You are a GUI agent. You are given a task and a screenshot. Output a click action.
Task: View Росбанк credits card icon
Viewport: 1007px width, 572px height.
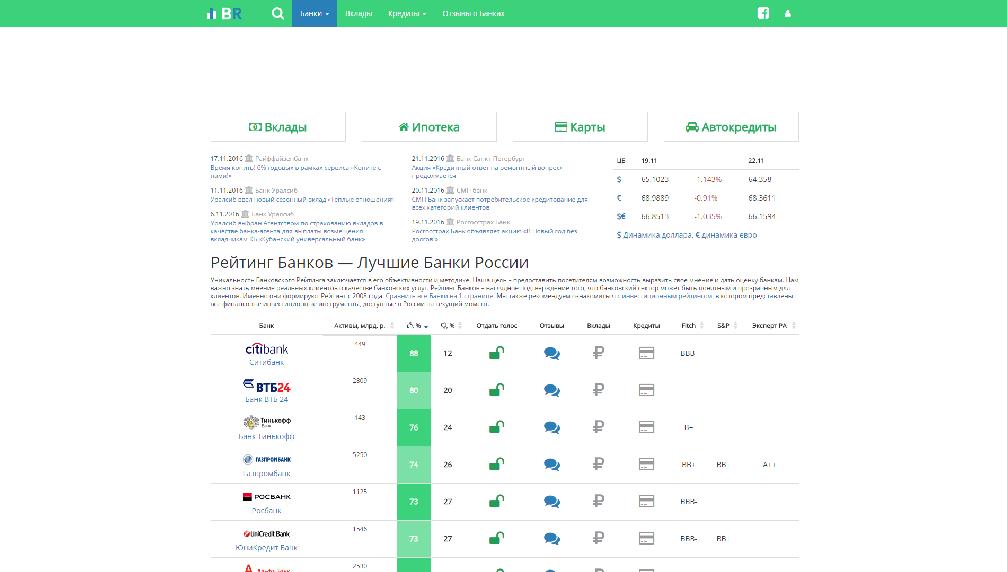point(646,501)
